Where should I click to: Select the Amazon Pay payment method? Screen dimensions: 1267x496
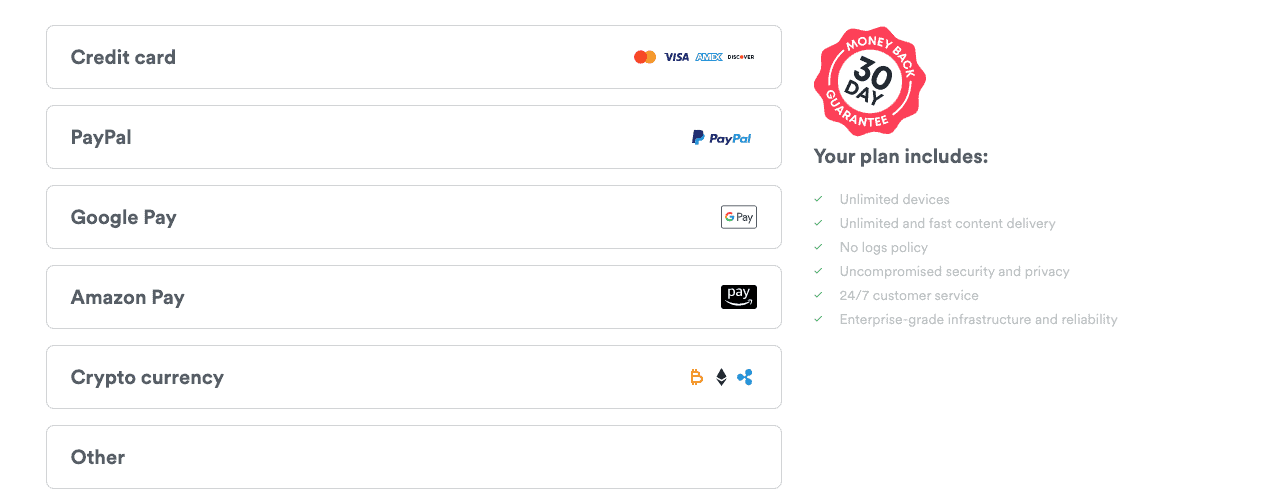[x=414, y=297]
